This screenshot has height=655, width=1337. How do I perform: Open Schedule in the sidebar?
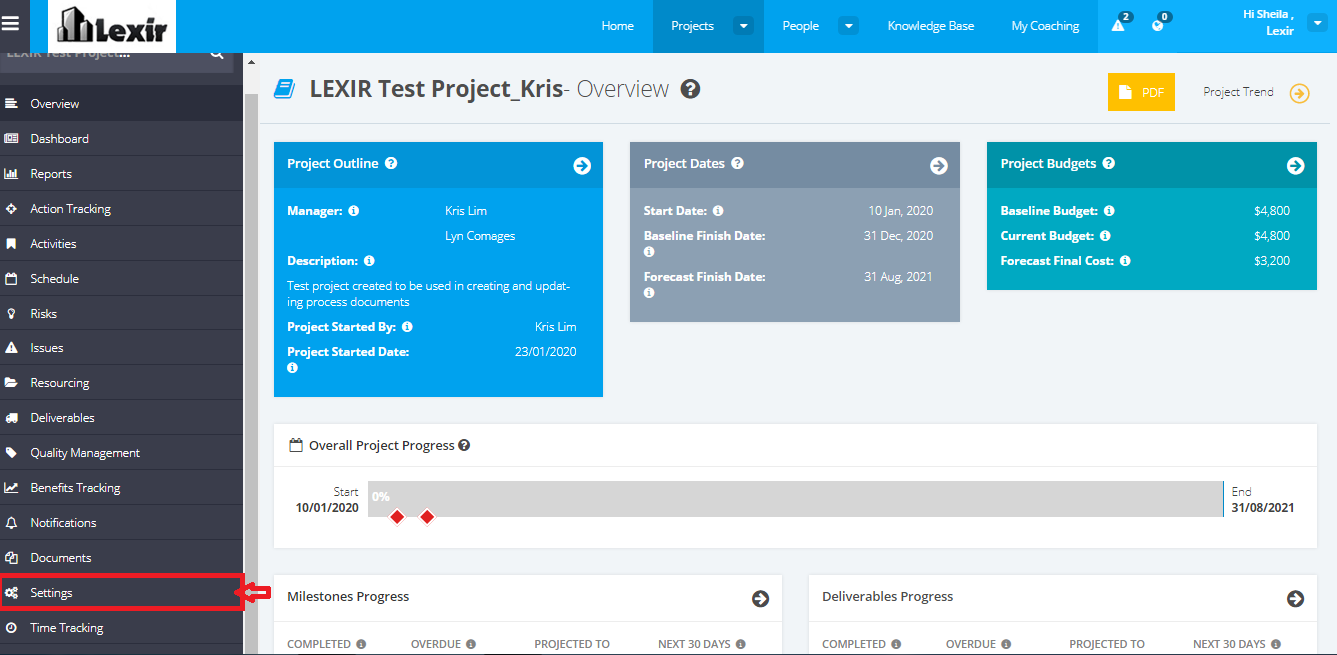121,279
